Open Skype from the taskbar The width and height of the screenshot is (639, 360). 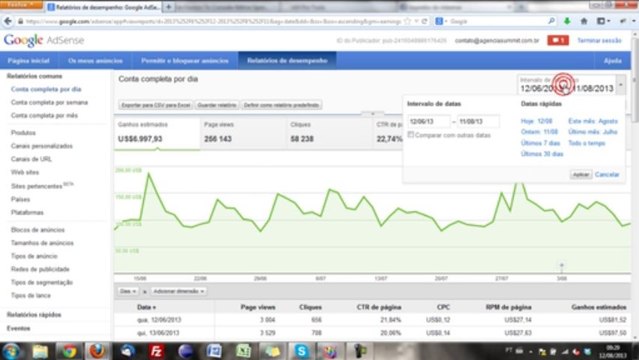pos(302,351)
